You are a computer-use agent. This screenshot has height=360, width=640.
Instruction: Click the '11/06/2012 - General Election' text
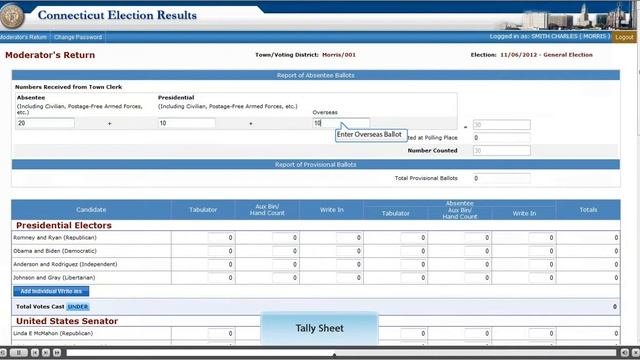point(546,55)
